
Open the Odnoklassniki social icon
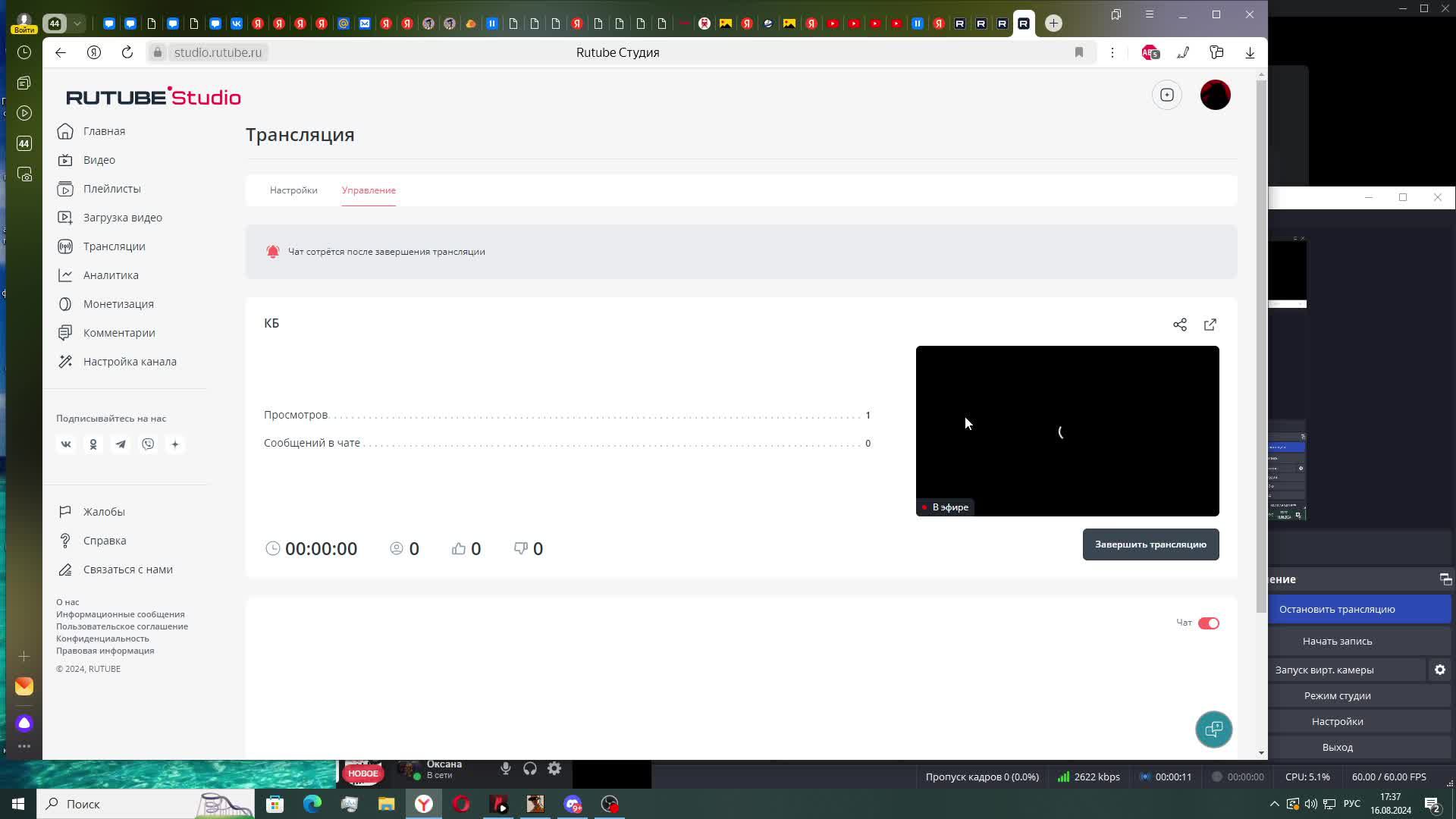tap(93, 444)
